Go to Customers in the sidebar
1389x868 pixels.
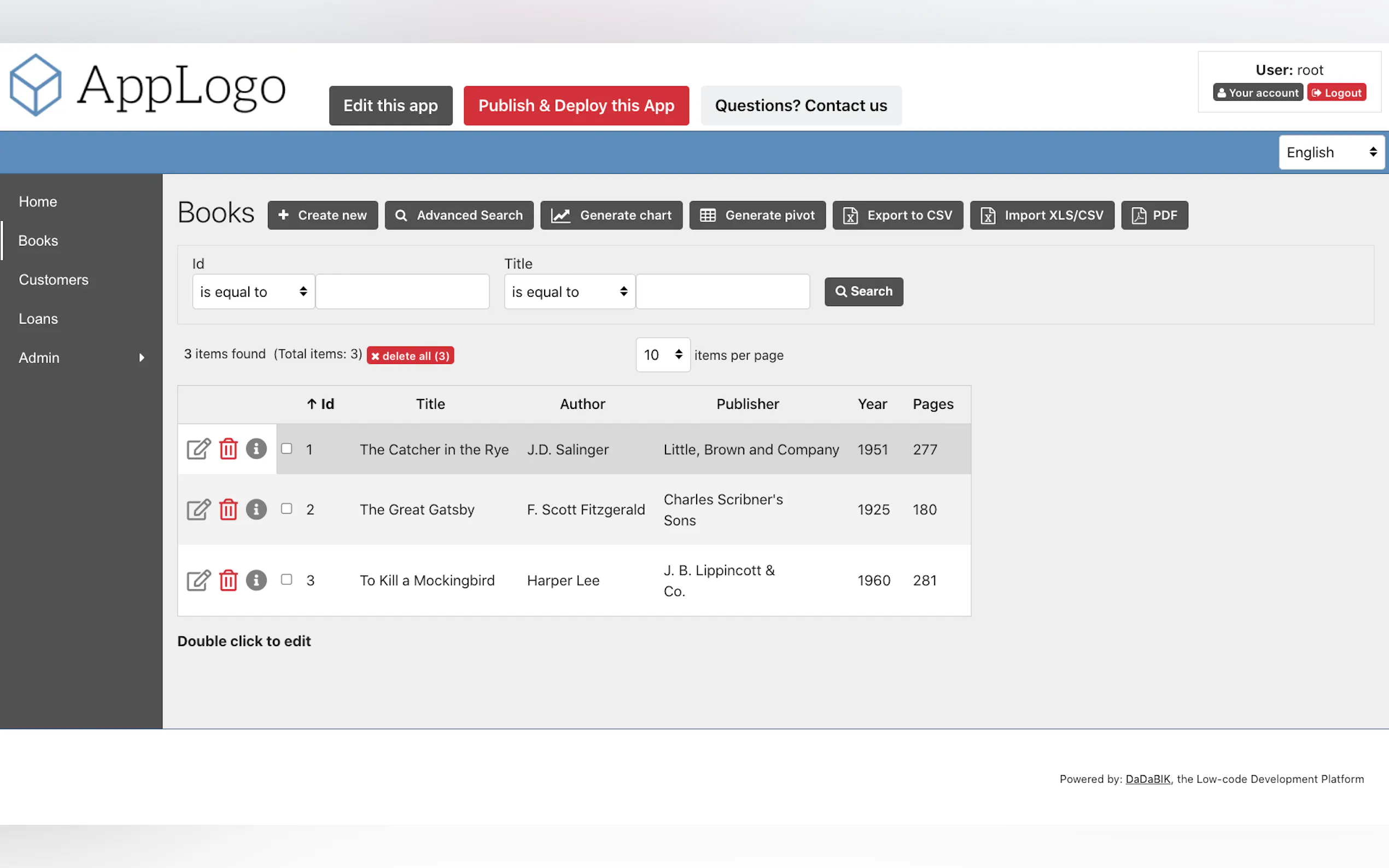[x=54, y=279]
